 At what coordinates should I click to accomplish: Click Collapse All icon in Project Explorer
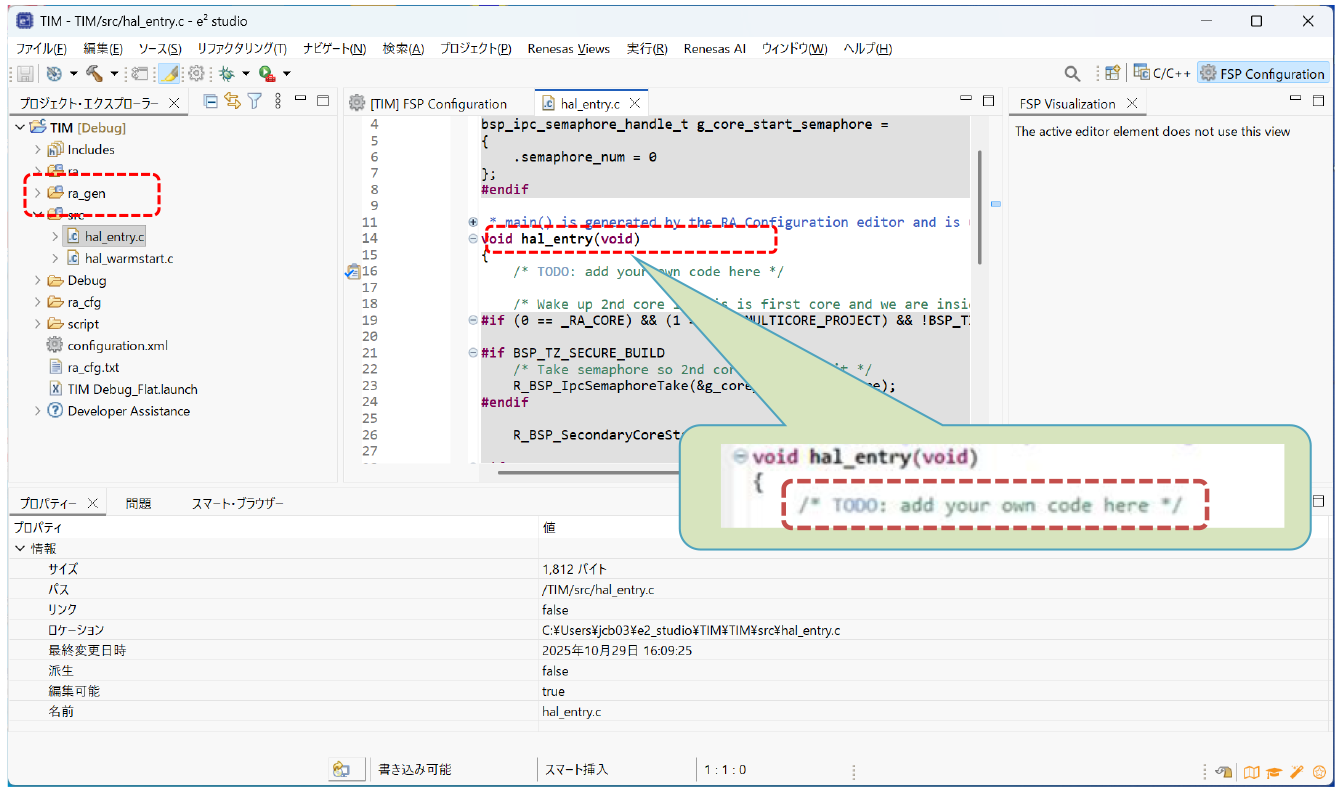click(211, 101)
